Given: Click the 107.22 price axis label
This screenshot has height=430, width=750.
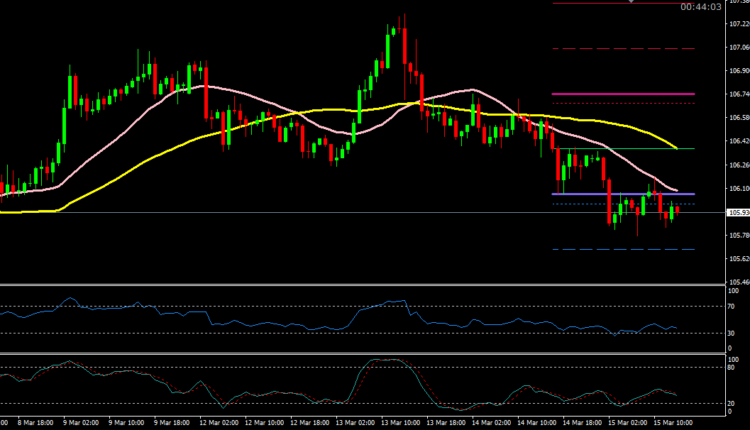Looking at the screenshot, I should 738,24.
